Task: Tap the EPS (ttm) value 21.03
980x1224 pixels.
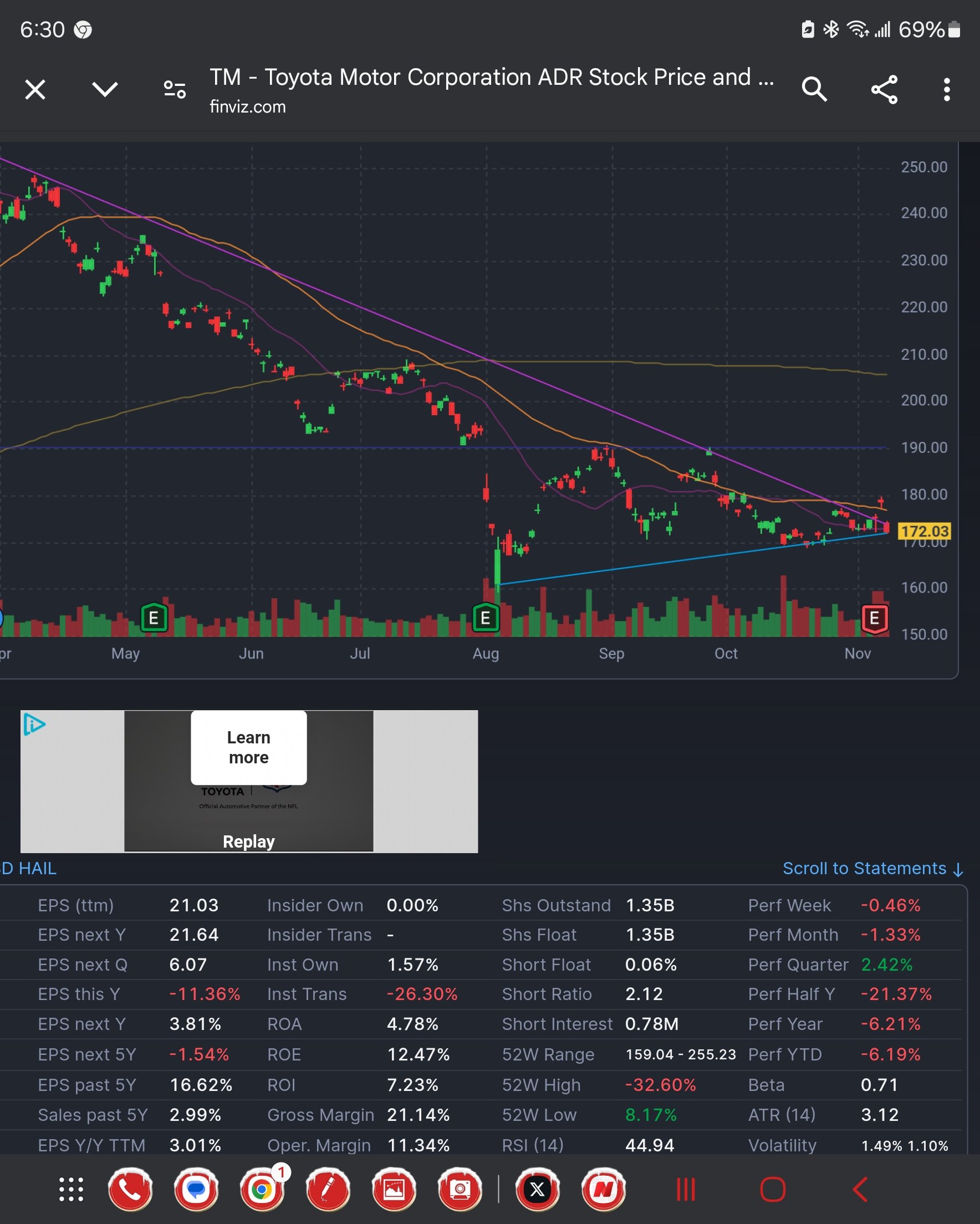Action: (193, 905)
